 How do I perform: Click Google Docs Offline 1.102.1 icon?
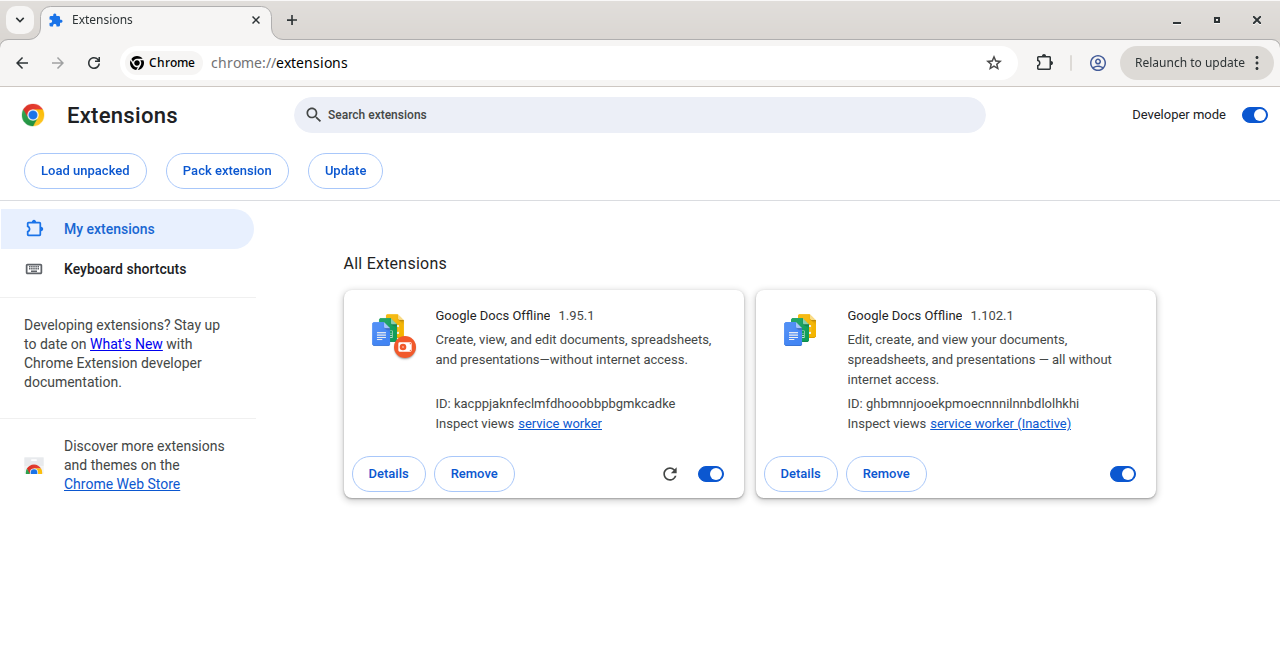coord(800,330)
